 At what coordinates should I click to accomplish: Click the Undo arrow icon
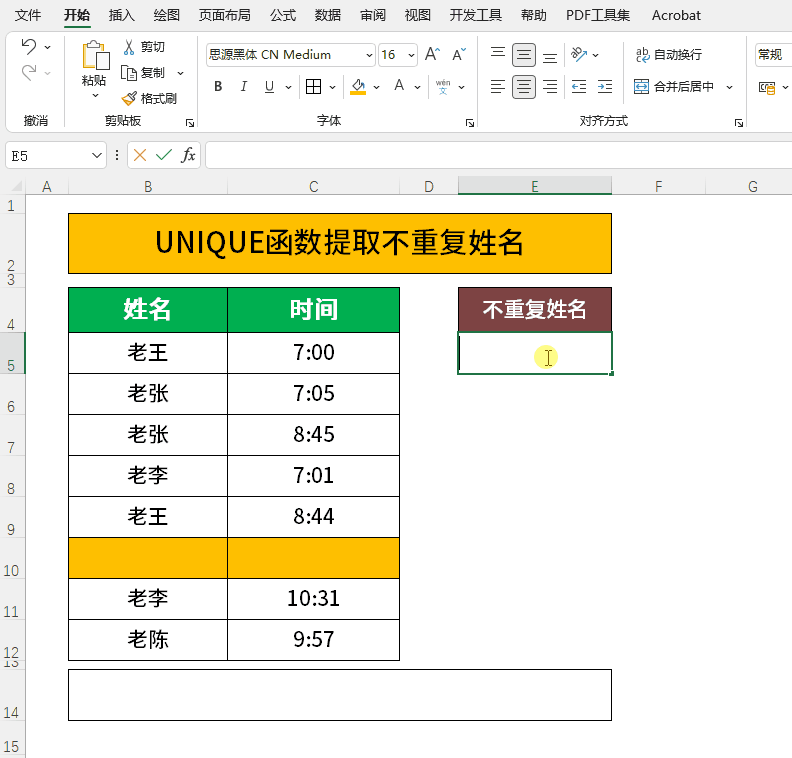click(x=29, y=46)
